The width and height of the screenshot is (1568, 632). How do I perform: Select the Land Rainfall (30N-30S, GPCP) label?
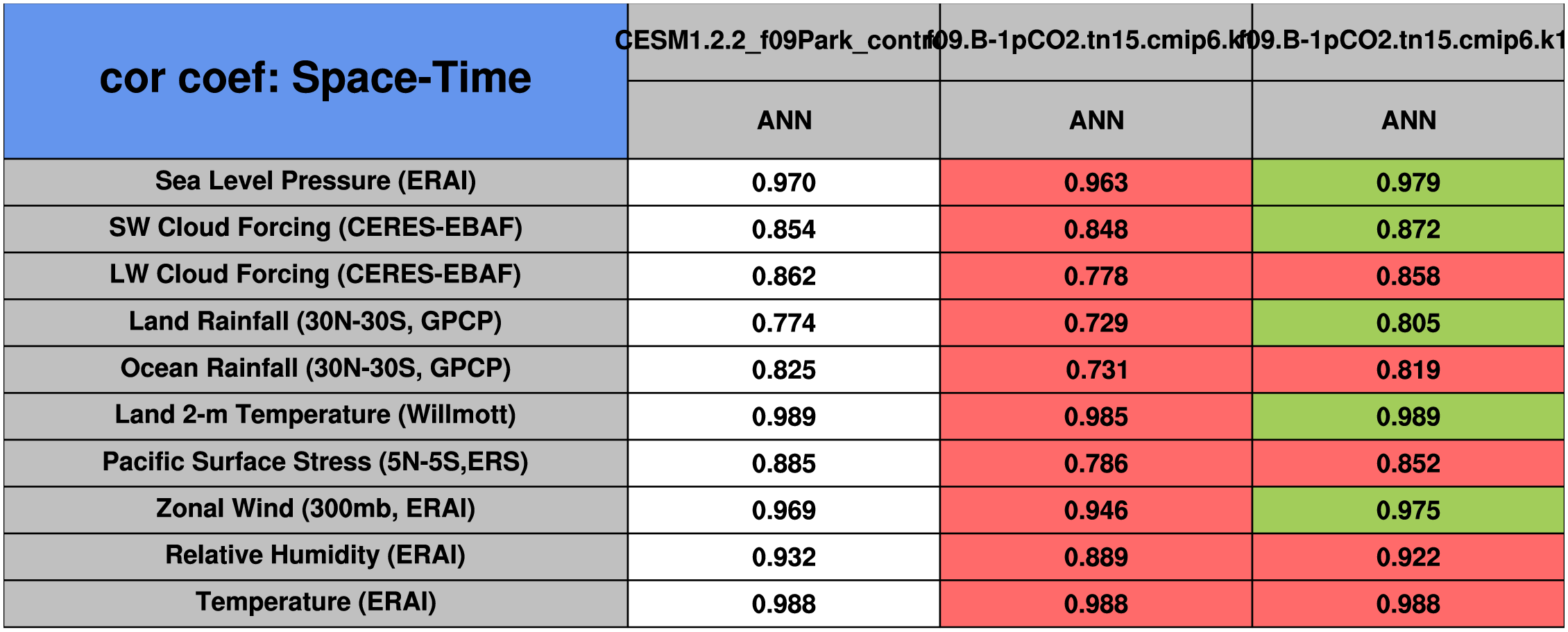(x=316, y=322)
